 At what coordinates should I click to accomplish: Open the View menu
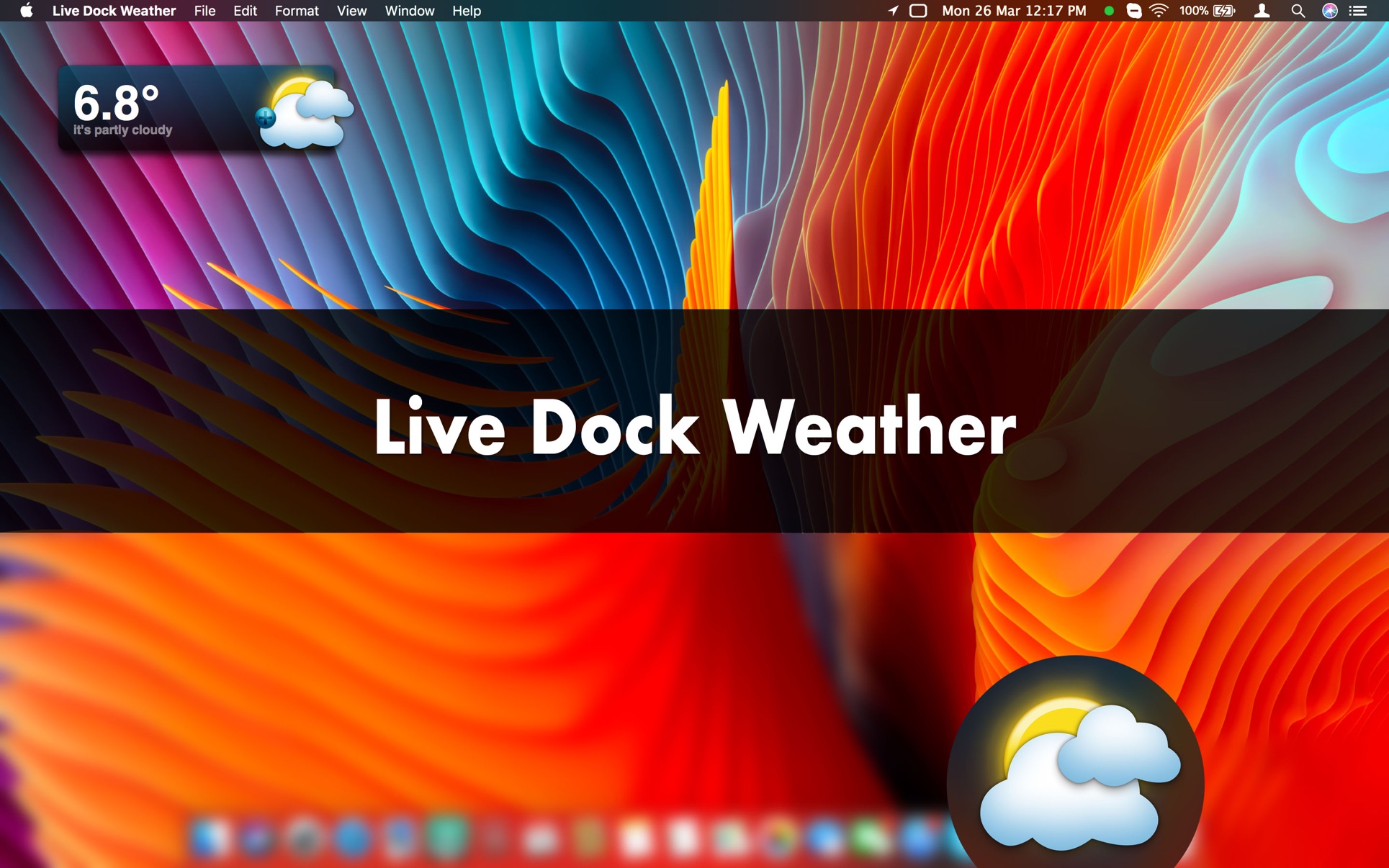click(351, 11)
